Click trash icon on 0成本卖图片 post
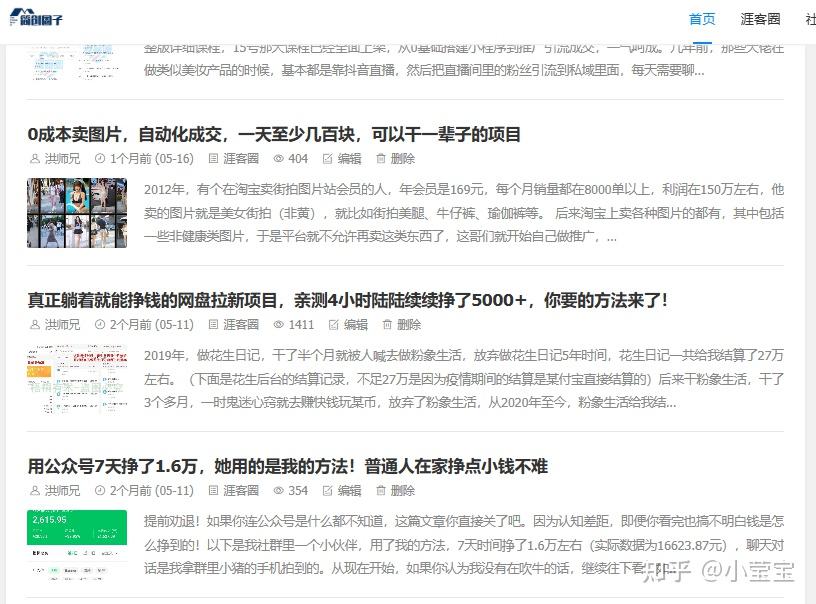 pyautogui.click(x=381, y=159)
